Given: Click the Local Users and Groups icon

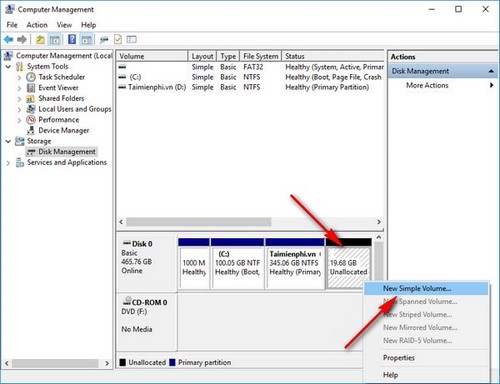Looking at the screenshot, I should point(31,109).
